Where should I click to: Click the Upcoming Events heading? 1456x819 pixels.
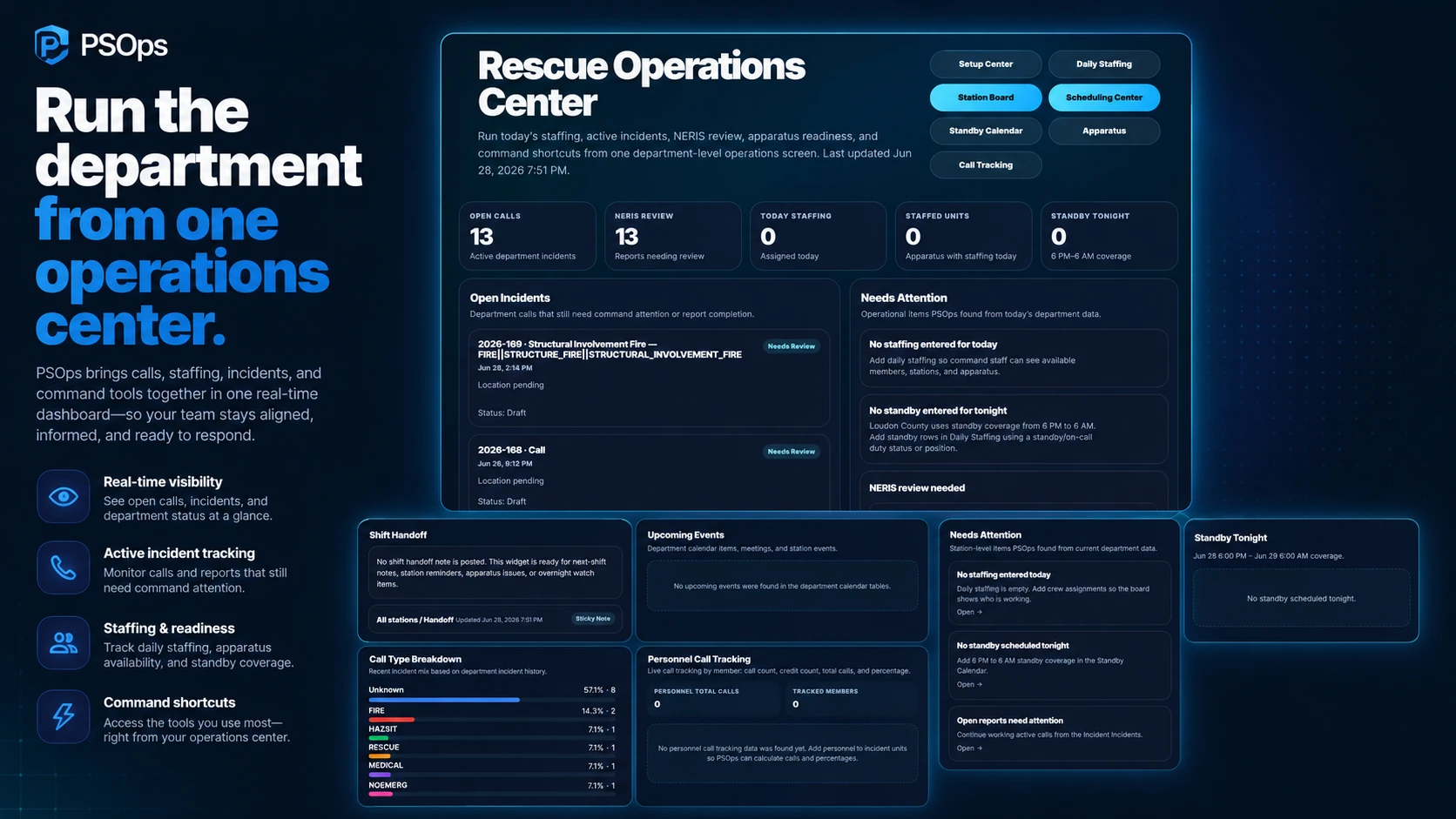(x=686, y=534)
